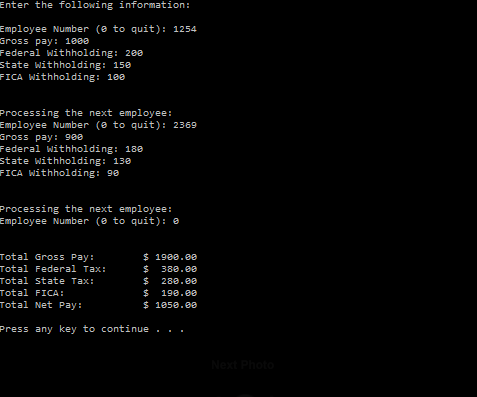Select employee number value 2369
This screenshot has height=397, width=477.
pyautogui.click(x=185, y=125)
